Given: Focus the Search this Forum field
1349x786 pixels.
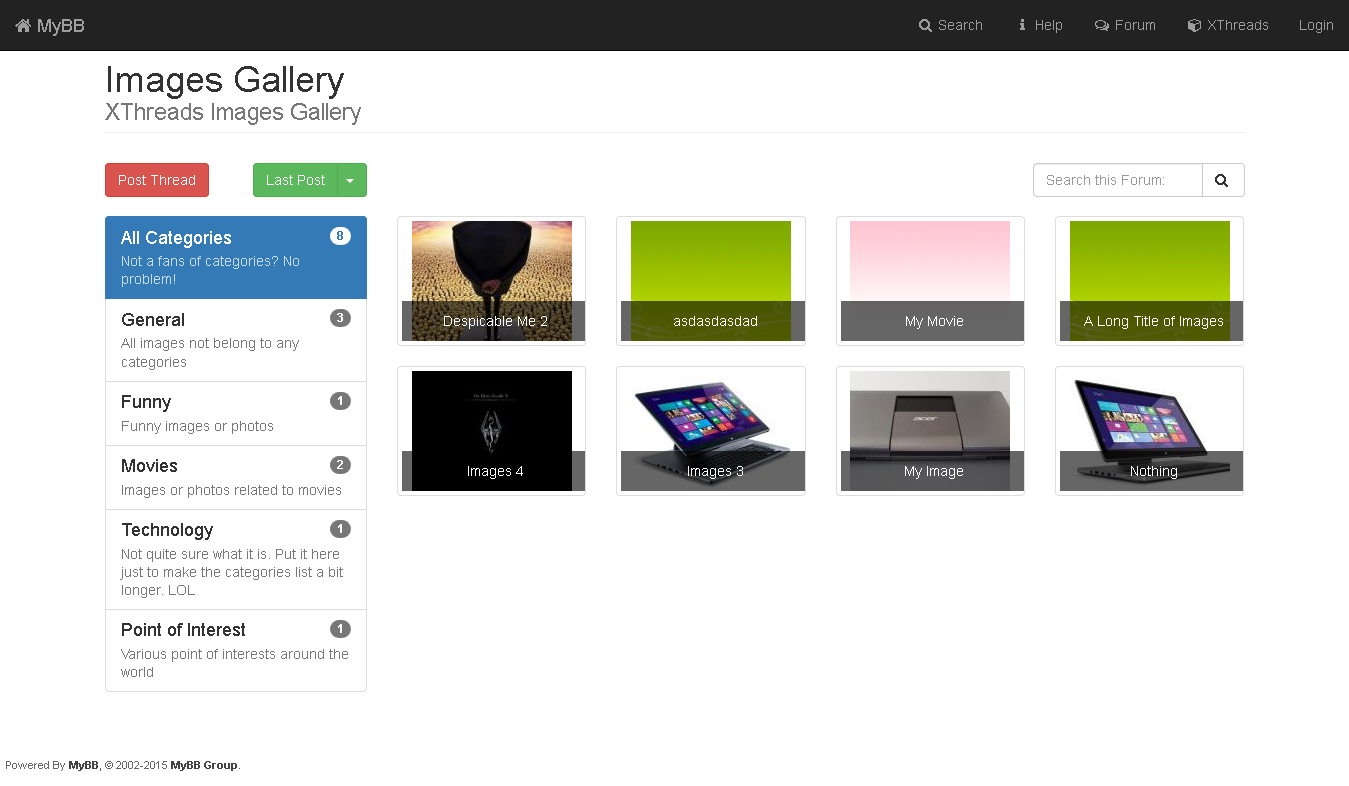Looking at the screenshot, I should tap(1117, 180).
